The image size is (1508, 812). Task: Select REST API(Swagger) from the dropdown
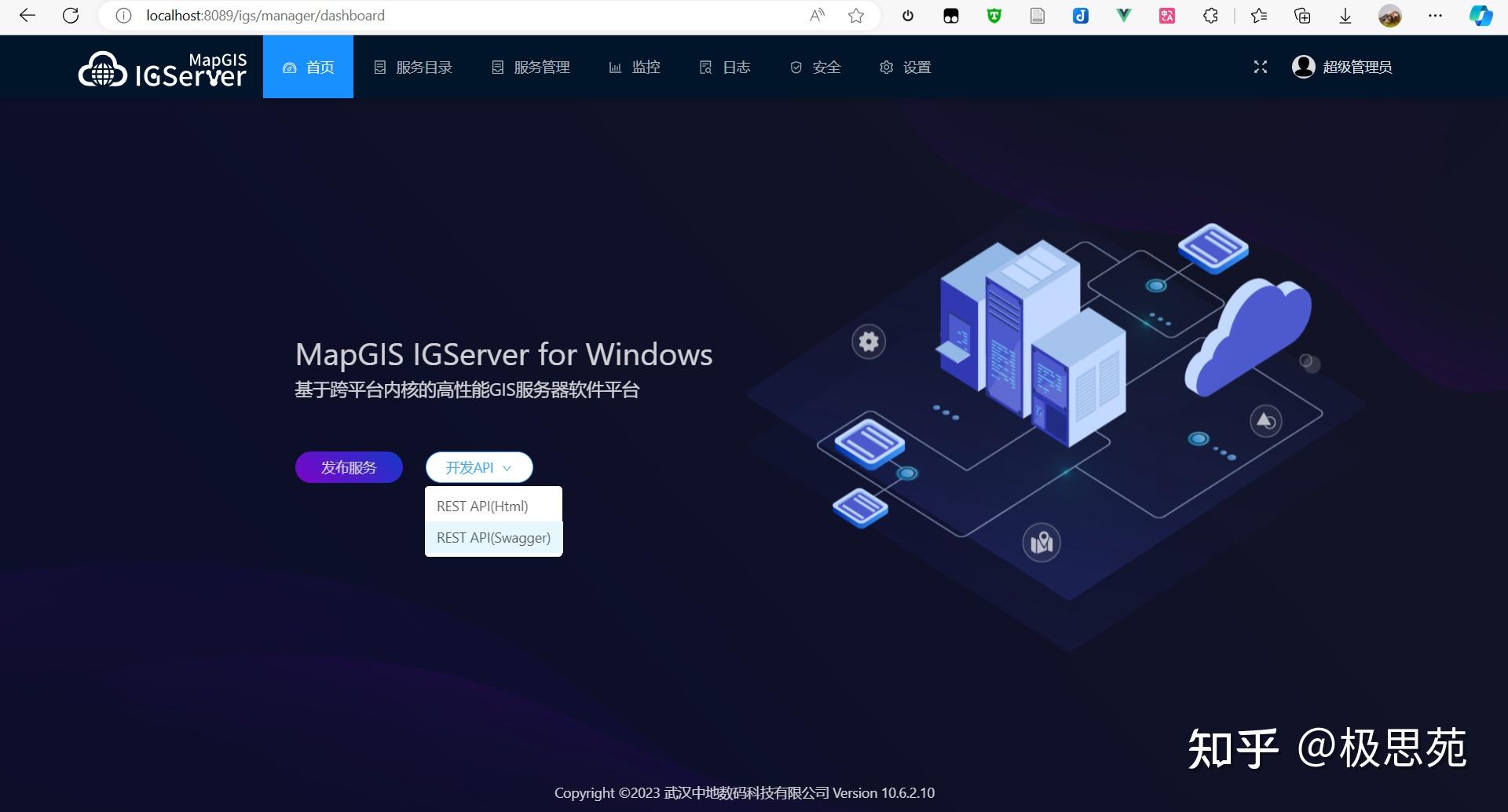[x=493, y=537]
